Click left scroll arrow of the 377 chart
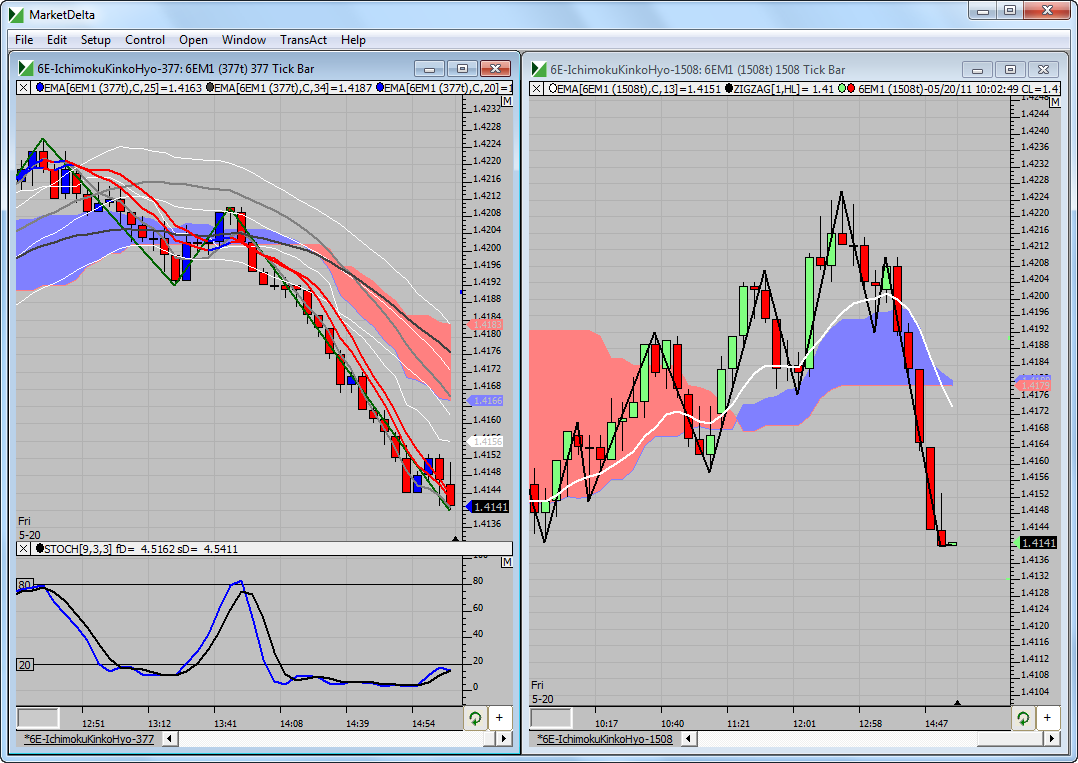 click(169, 739)
